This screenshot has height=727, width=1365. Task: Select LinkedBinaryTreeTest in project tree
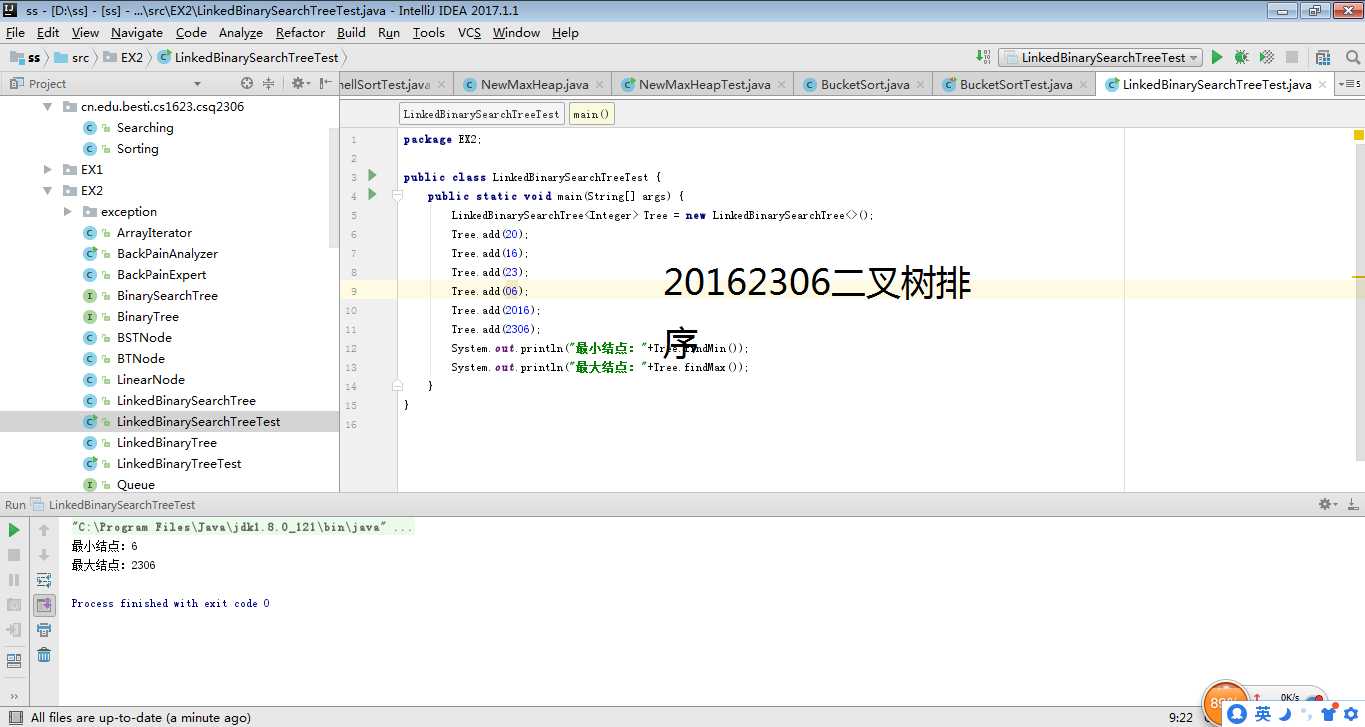[179, 463]
